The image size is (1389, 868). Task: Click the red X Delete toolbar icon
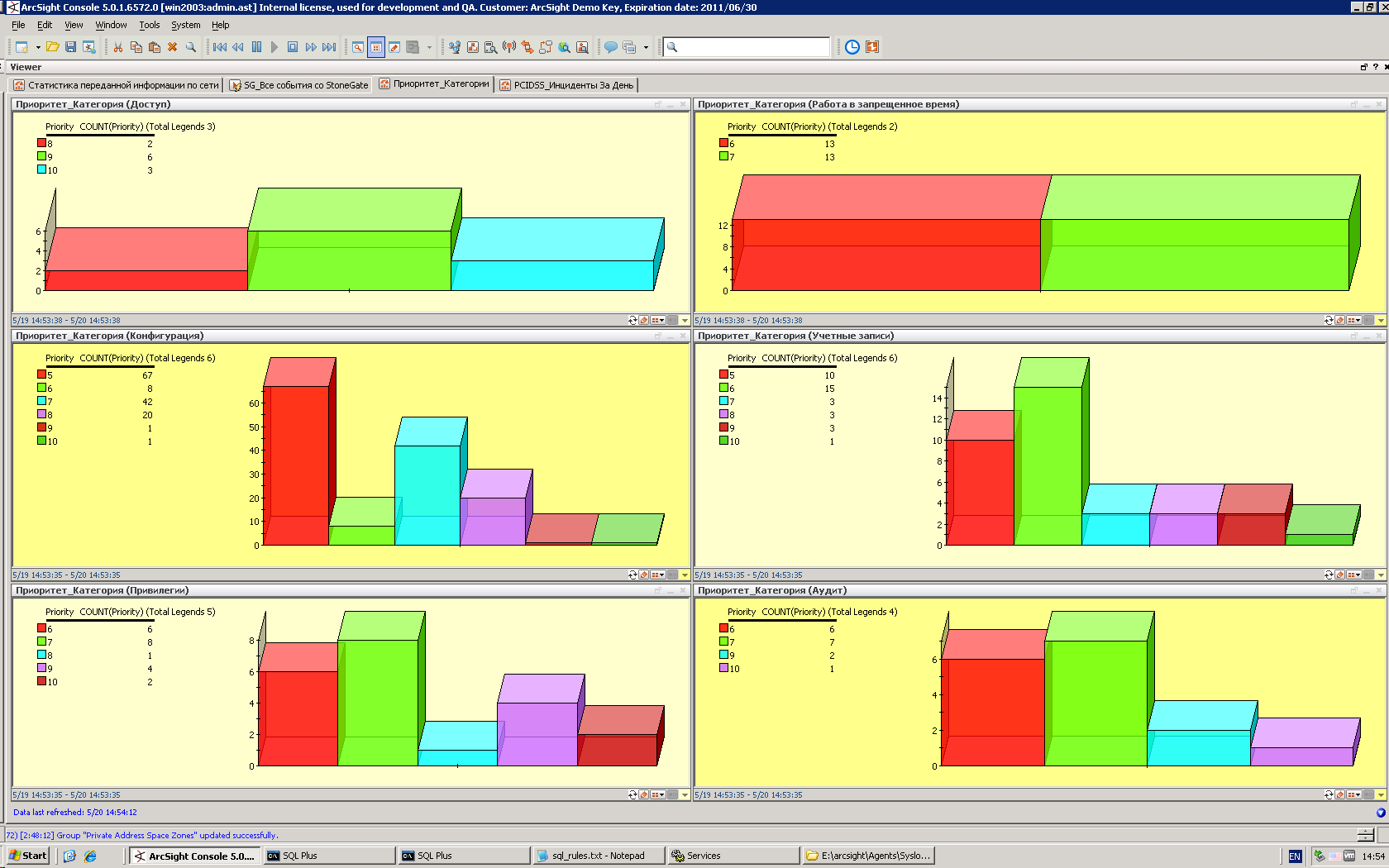[173, 47]
